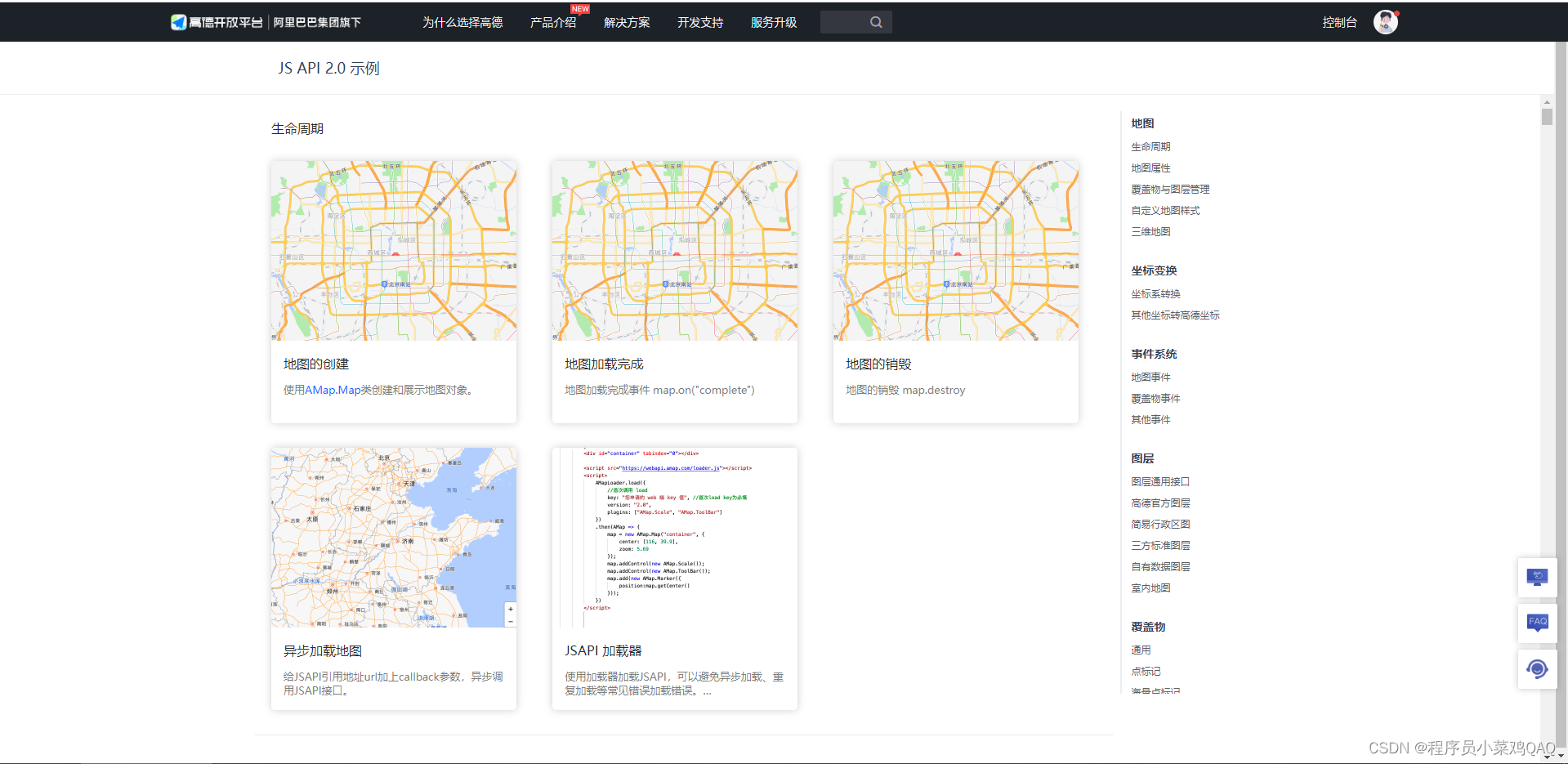Open the 地图的创建 example thumbnail
Screen dimensions: 1568x764
pyautogui.click(x=394, y=251)
